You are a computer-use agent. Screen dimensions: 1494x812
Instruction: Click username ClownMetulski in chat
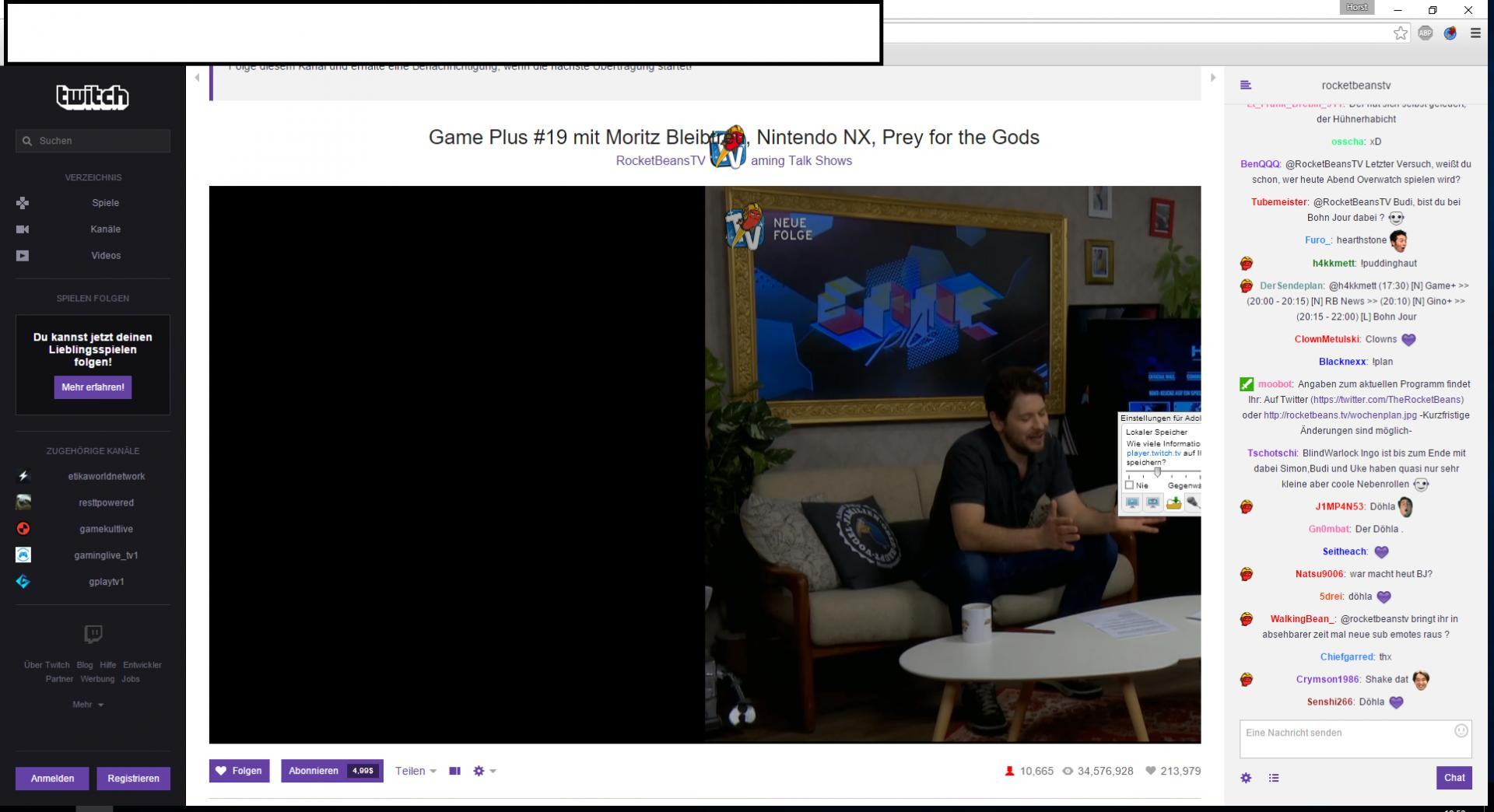coord(1327,339)
